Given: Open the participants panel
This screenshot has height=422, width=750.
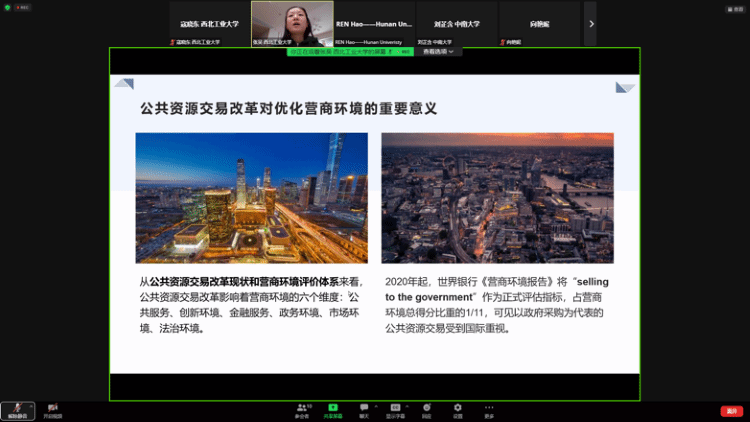Looking at the screenshot, I should click(x=302, y=409).
